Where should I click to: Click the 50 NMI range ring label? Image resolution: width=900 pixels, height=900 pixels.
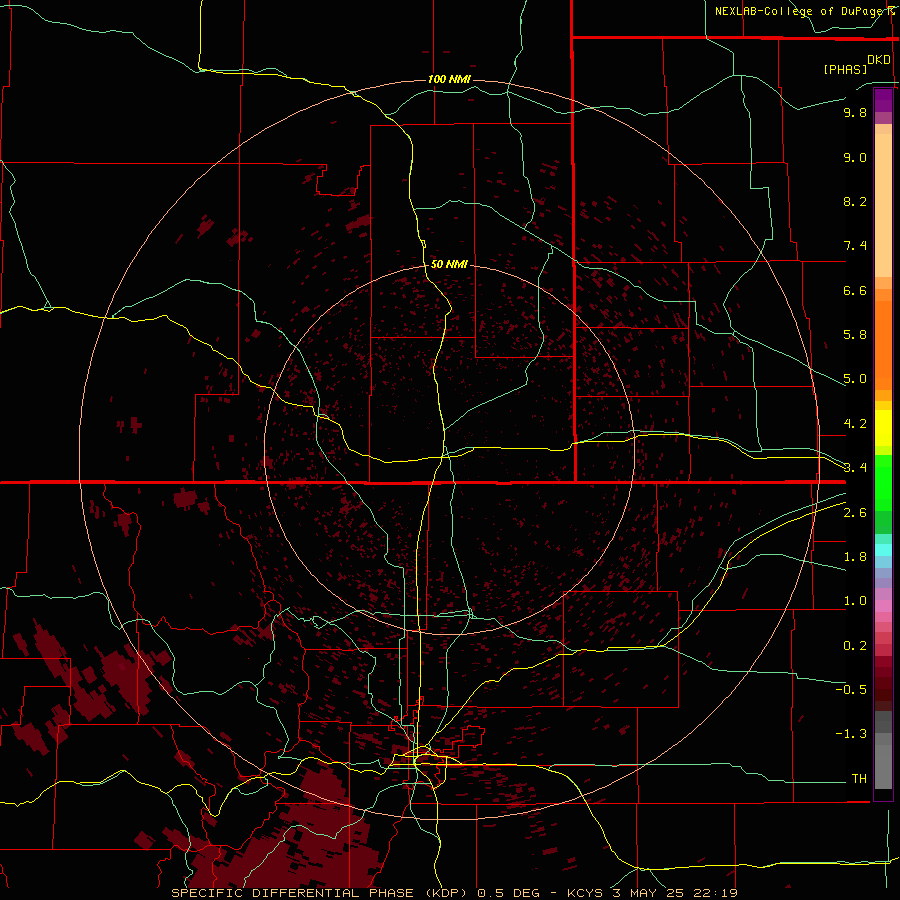[x=449, y=264]
